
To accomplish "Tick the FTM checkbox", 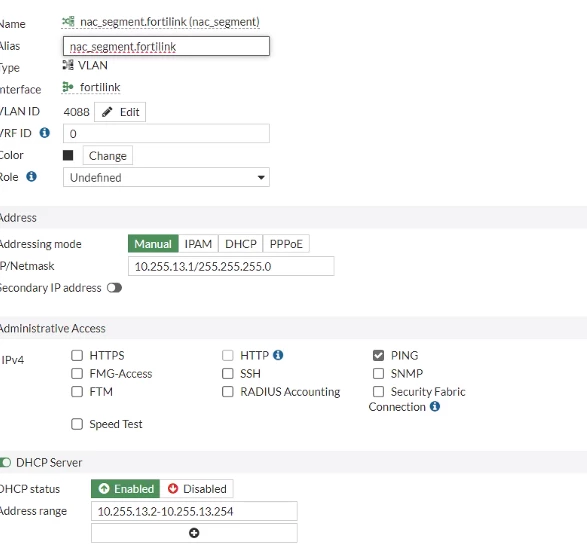I will pos(77,392).
